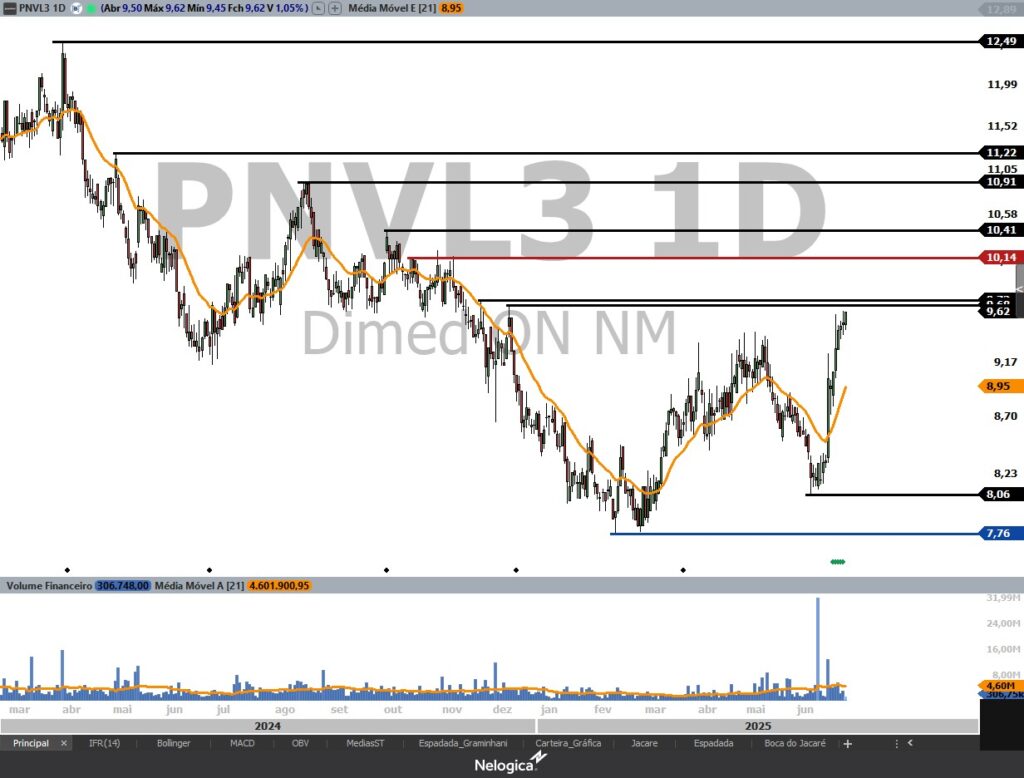Select the red 10,14 price line label
The width and height of the screenshot is (1024, 778).
coord(1001,257)
